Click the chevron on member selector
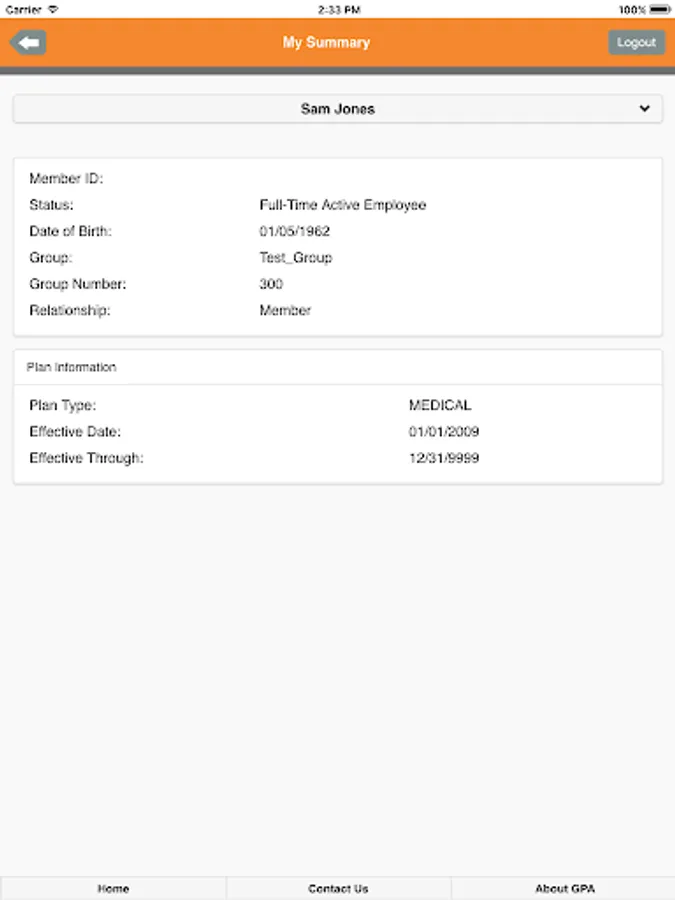This screenshot has width=675, height=900. (644, 109)
